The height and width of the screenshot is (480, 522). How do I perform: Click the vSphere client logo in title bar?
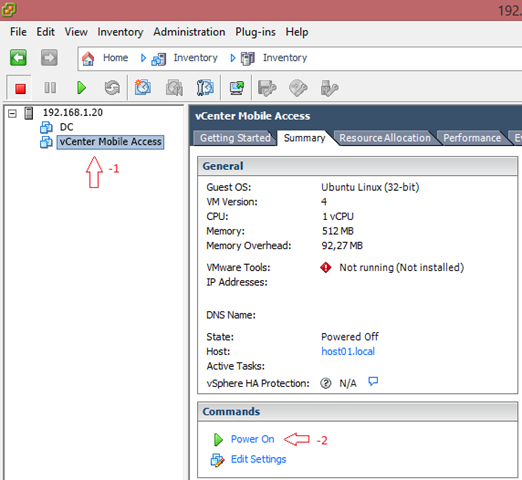9,9
